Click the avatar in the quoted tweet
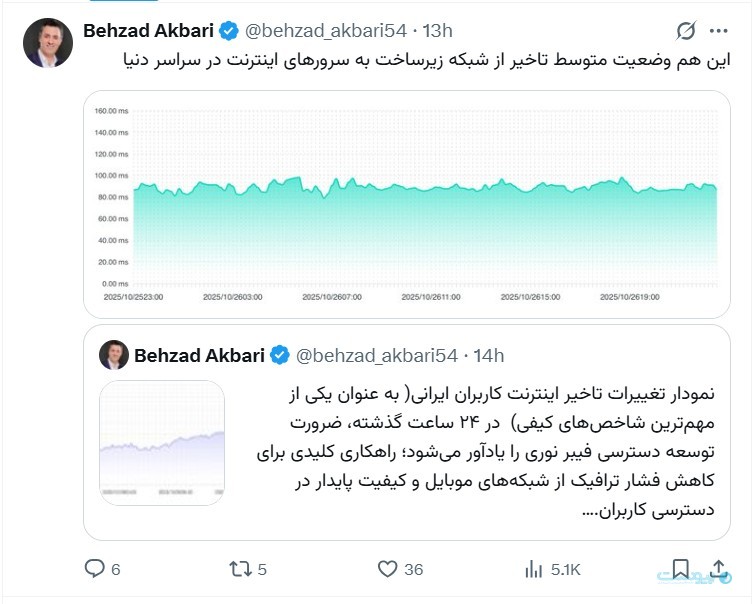The height and width of the screenshot is (604, 752). pyautogui.click(x=112, y=355)
